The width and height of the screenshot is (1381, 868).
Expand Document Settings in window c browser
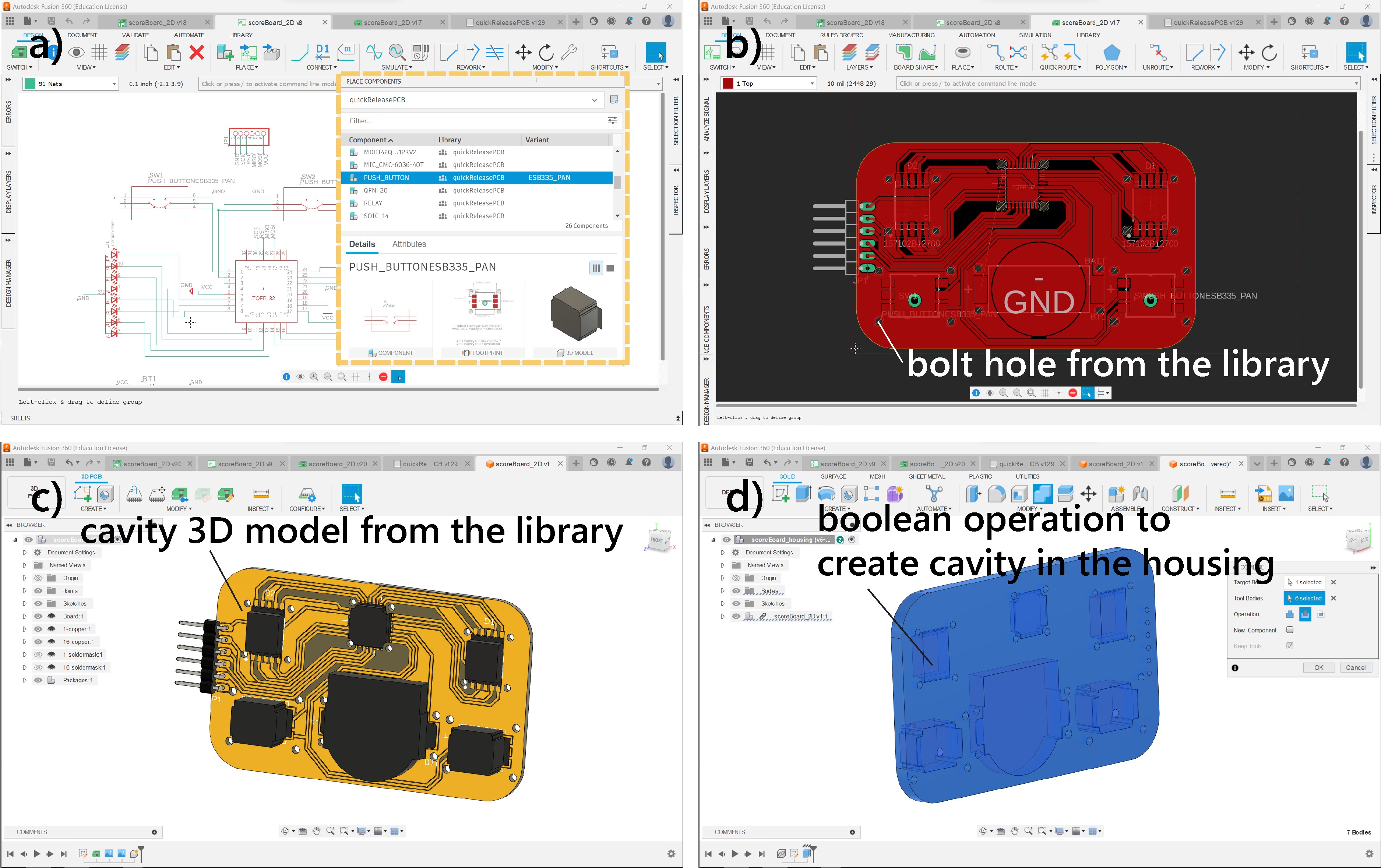tap(24, 552)
